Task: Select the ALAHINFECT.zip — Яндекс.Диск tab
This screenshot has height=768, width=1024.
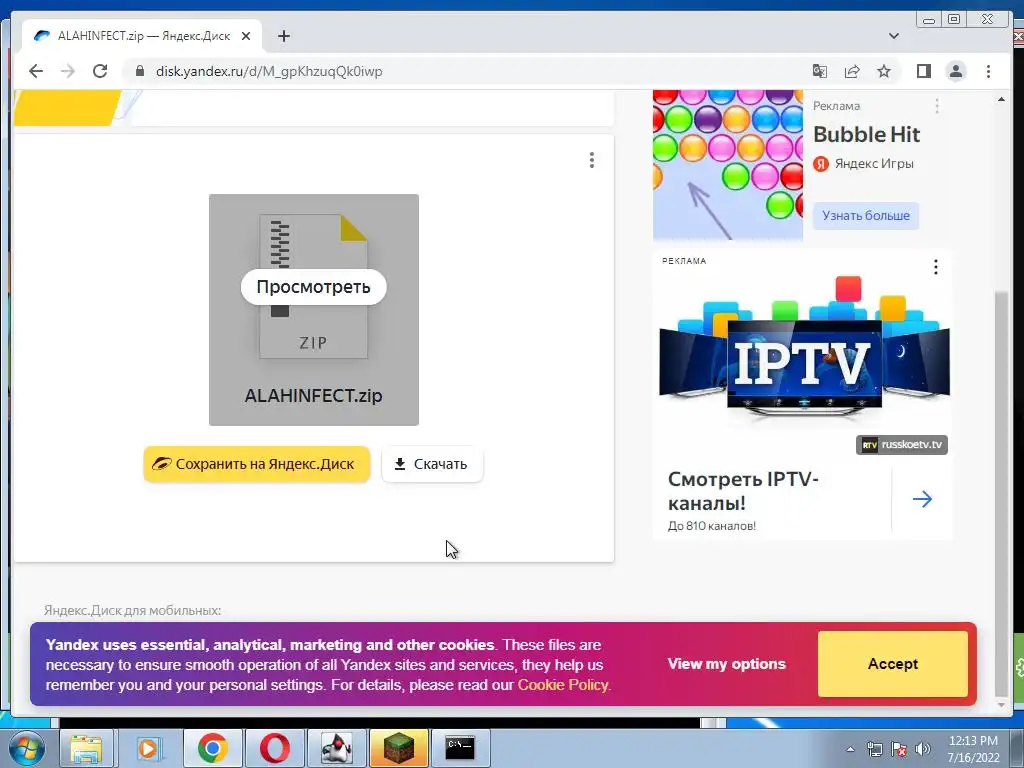Action: click(x=142, y=36)
